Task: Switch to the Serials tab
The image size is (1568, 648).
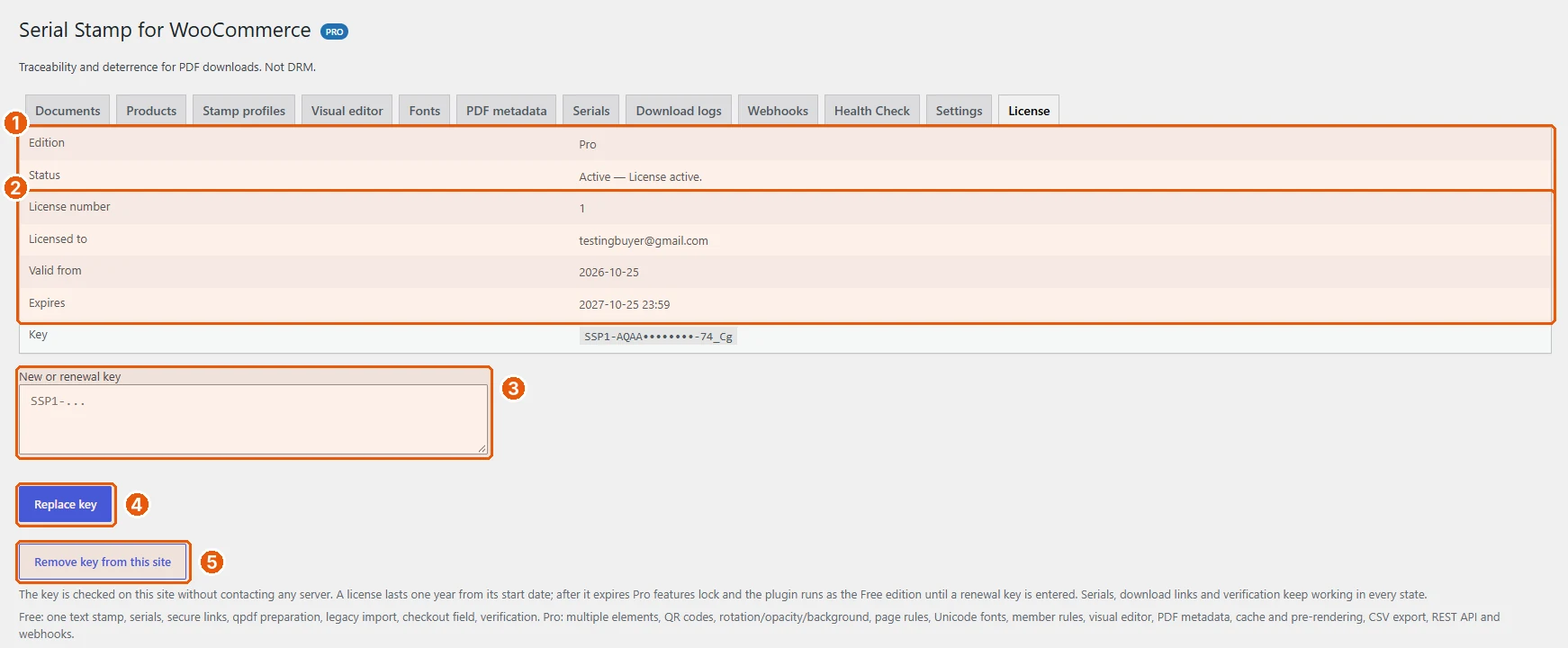Action: click(x=591, y=110)
